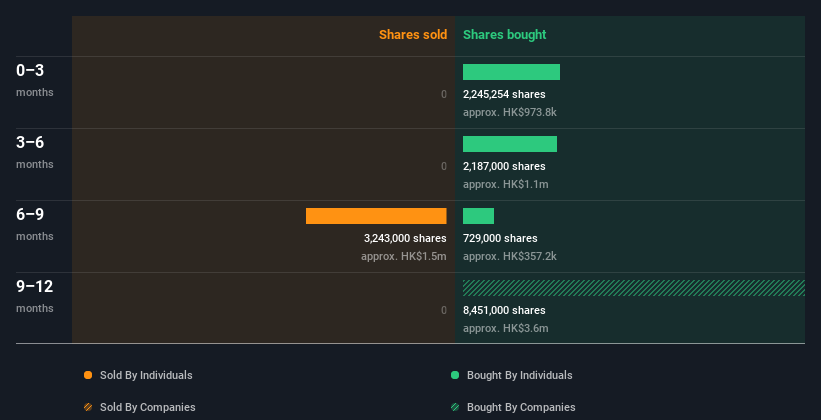Select the approx. HK$1.1m text
The height and width of the screenshot is (420, 821).
tap(505, 184)
